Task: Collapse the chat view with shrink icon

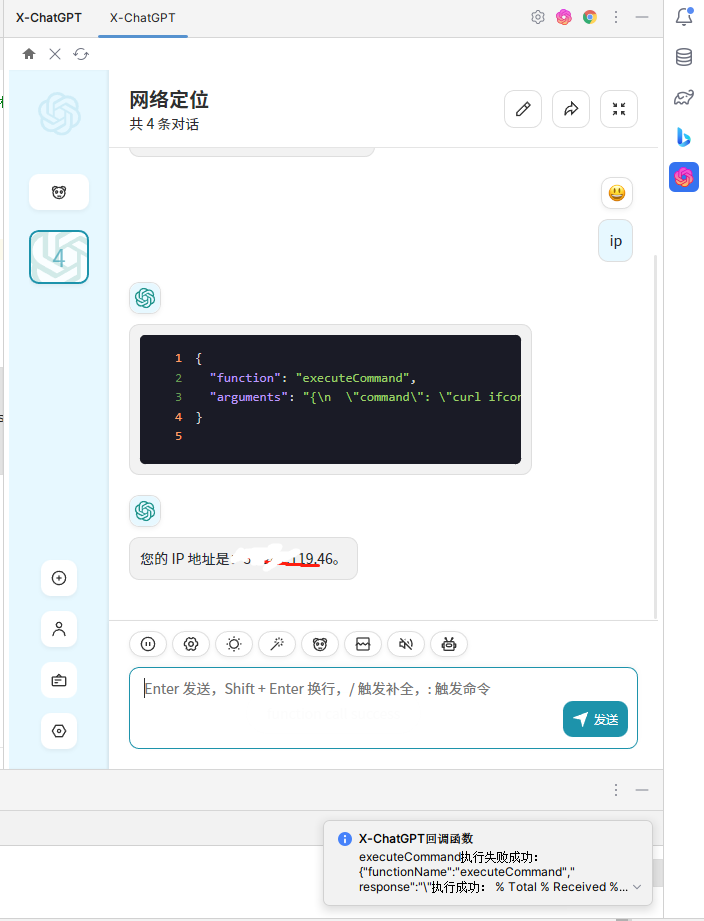Action: [x=619, y=109]
